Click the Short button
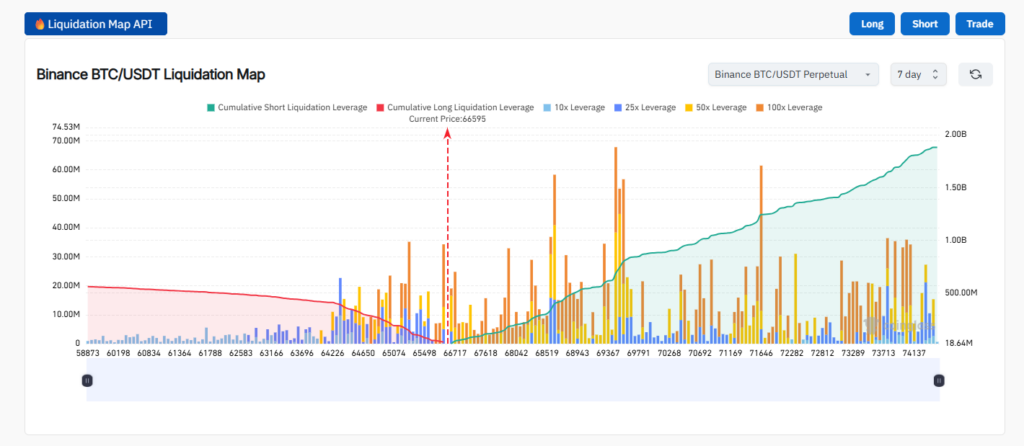Screen dimensions: 1024x446 (925, 24)
